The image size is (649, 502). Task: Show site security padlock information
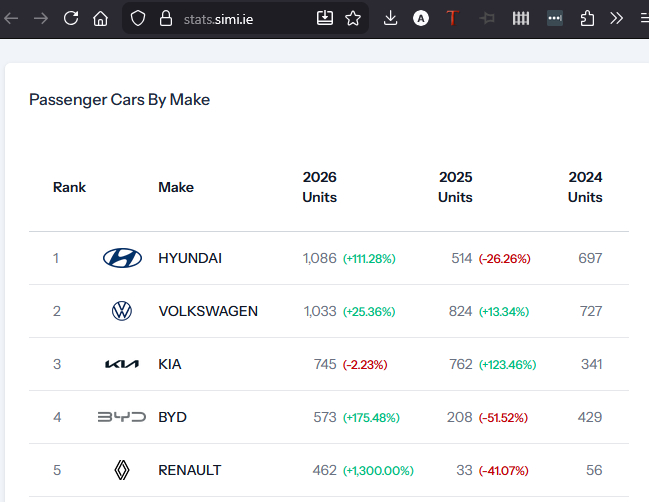pyautogui.click(x=166, y=18)
